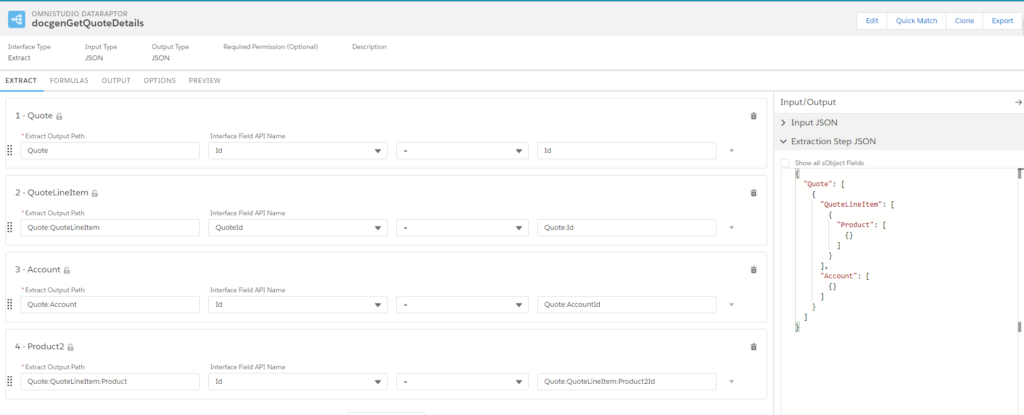The width and height of the screenshot is (1024, 415).
Task: Open operator dropdown in Account step
Action: [462, 305]
